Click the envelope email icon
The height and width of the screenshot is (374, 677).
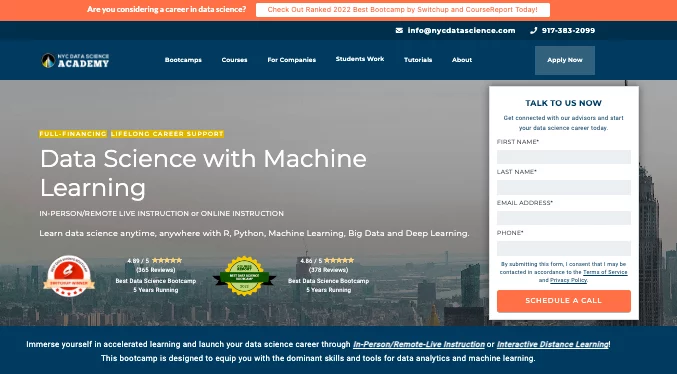[x=399, y=30]
